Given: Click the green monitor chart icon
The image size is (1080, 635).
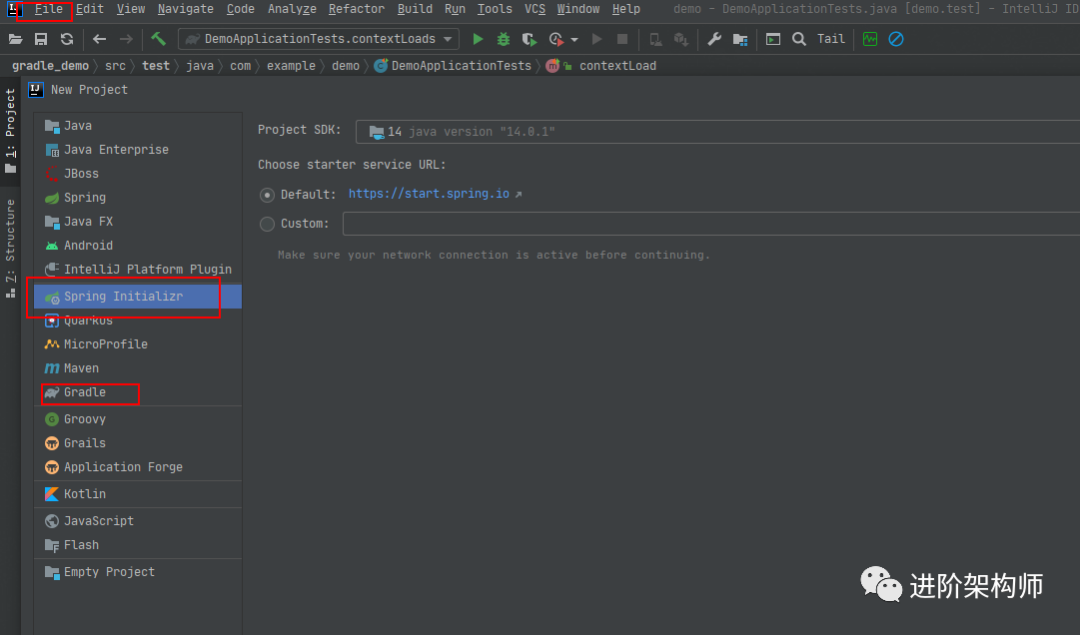Looking at the screenshot, I should (x=870, y=39).
